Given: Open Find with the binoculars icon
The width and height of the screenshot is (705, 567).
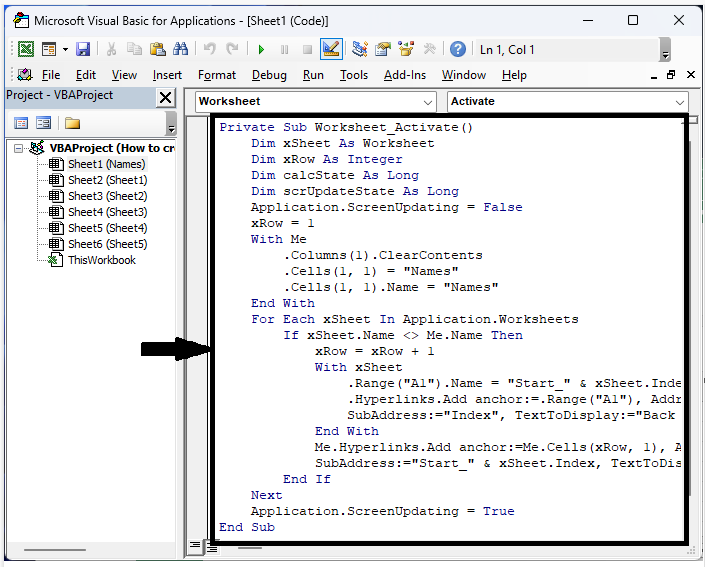Looking at the screenshot, I should (181, 49).
